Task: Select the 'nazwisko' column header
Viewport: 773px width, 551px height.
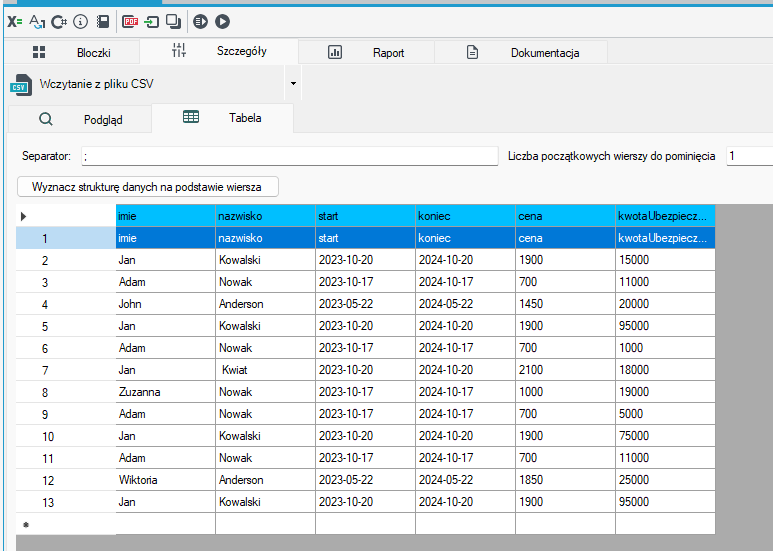Action: (x=266, y=216)
